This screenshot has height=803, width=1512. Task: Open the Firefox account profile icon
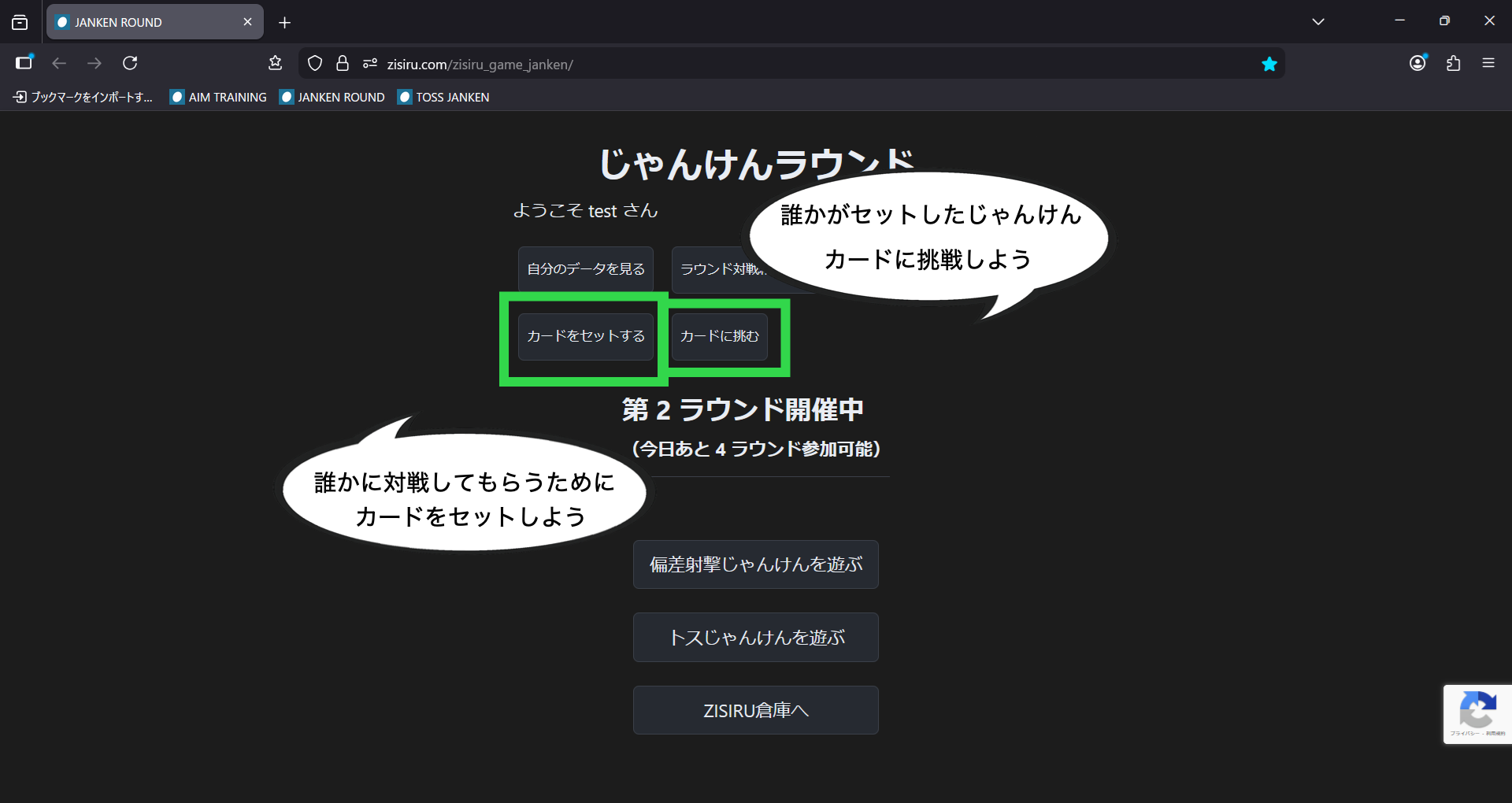click(x=1417, y=63)
